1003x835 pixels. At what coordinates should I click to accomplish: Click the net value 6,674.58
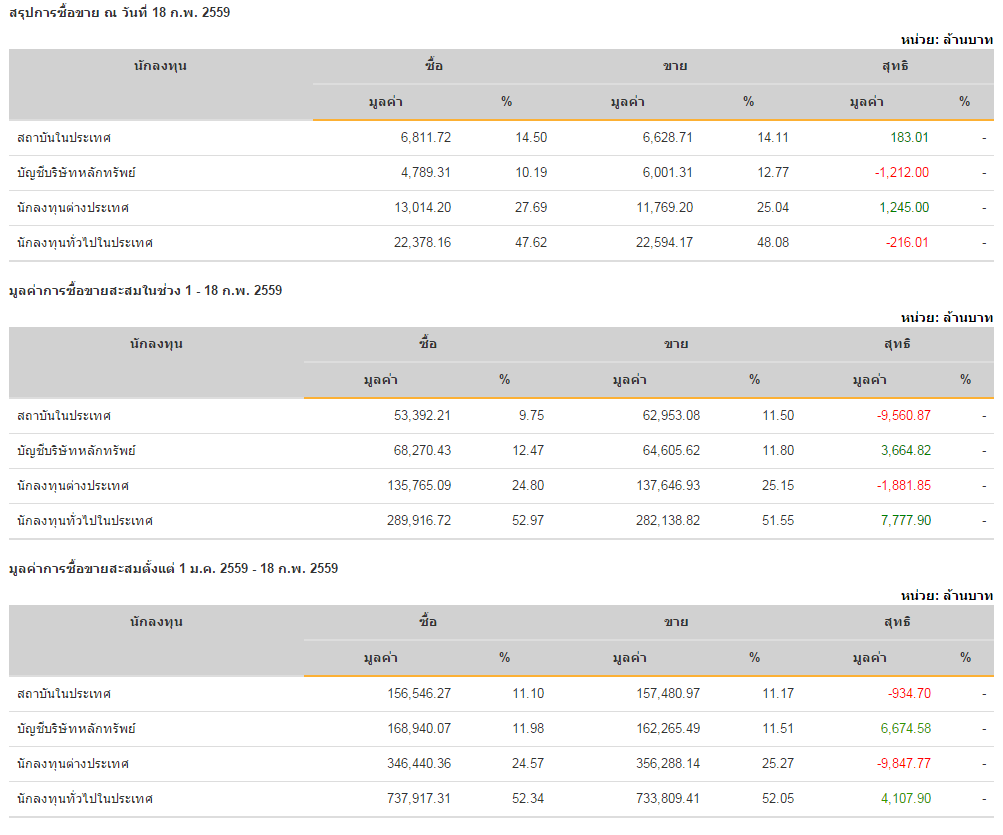pyautogui.click(x=905, y=729)
